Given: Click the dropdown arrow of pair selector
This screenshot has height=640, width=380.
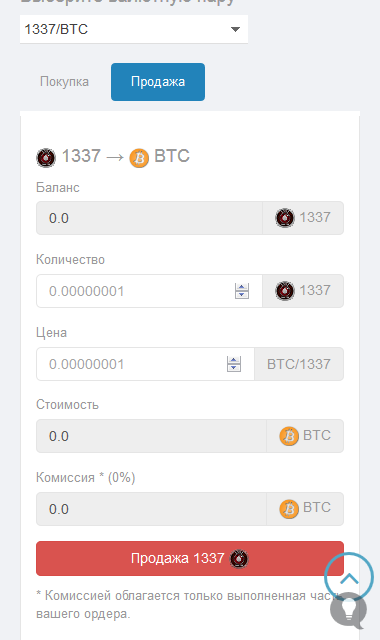Looking at the screenshot, I should tap(235, 29).
